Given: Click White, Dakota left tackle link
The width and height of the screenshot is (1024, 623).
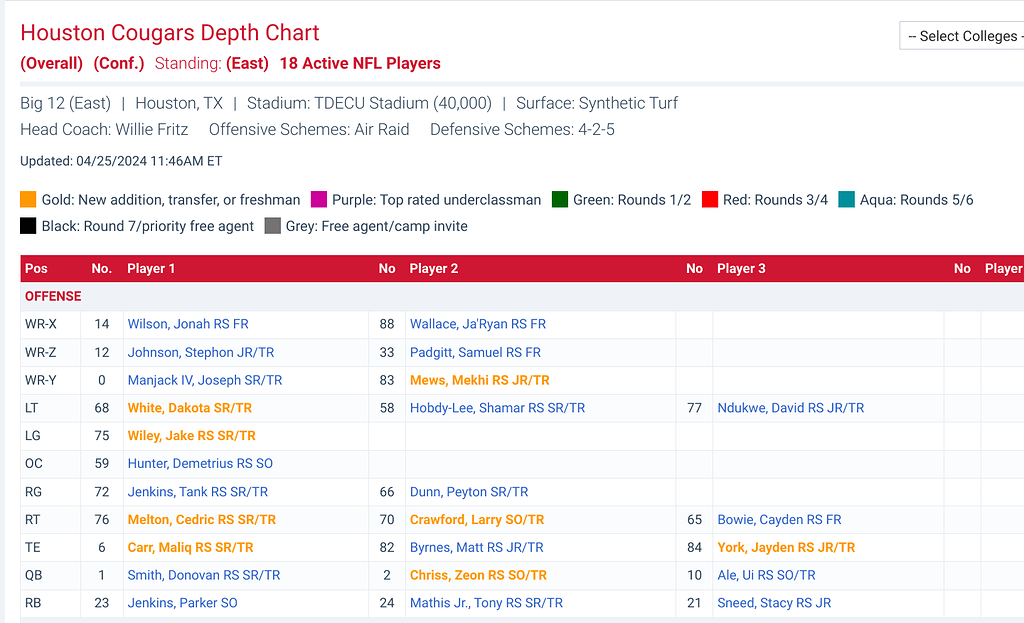Looking at the screenshot, I should 189,408.
